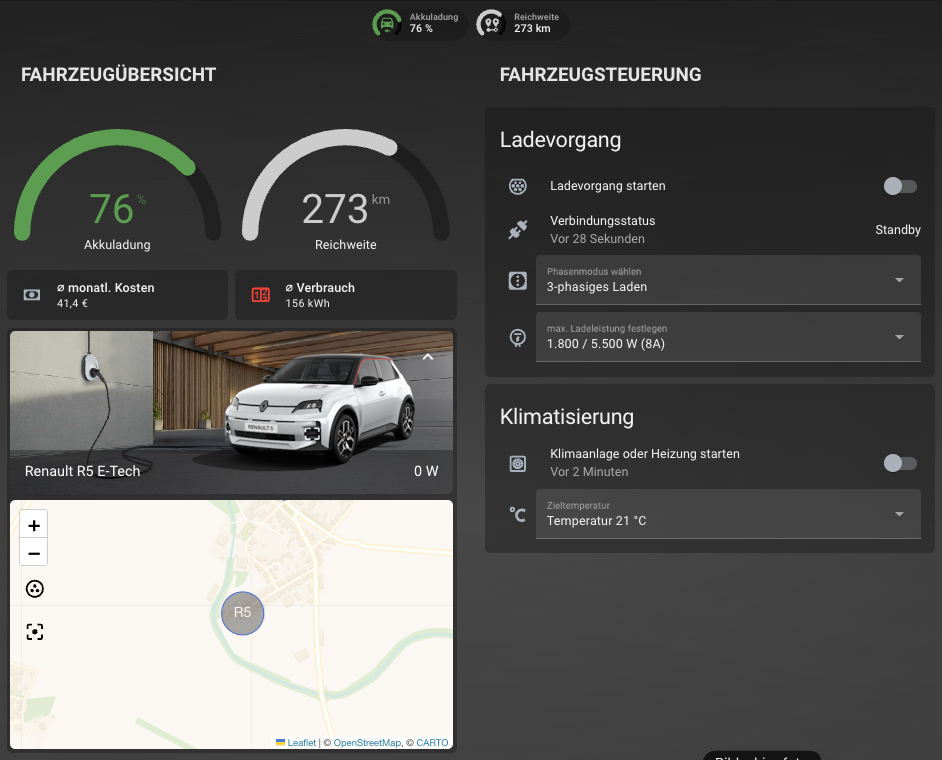
Task: Click the Renault R5 E-Tech label
Action: tap(82, 471)
